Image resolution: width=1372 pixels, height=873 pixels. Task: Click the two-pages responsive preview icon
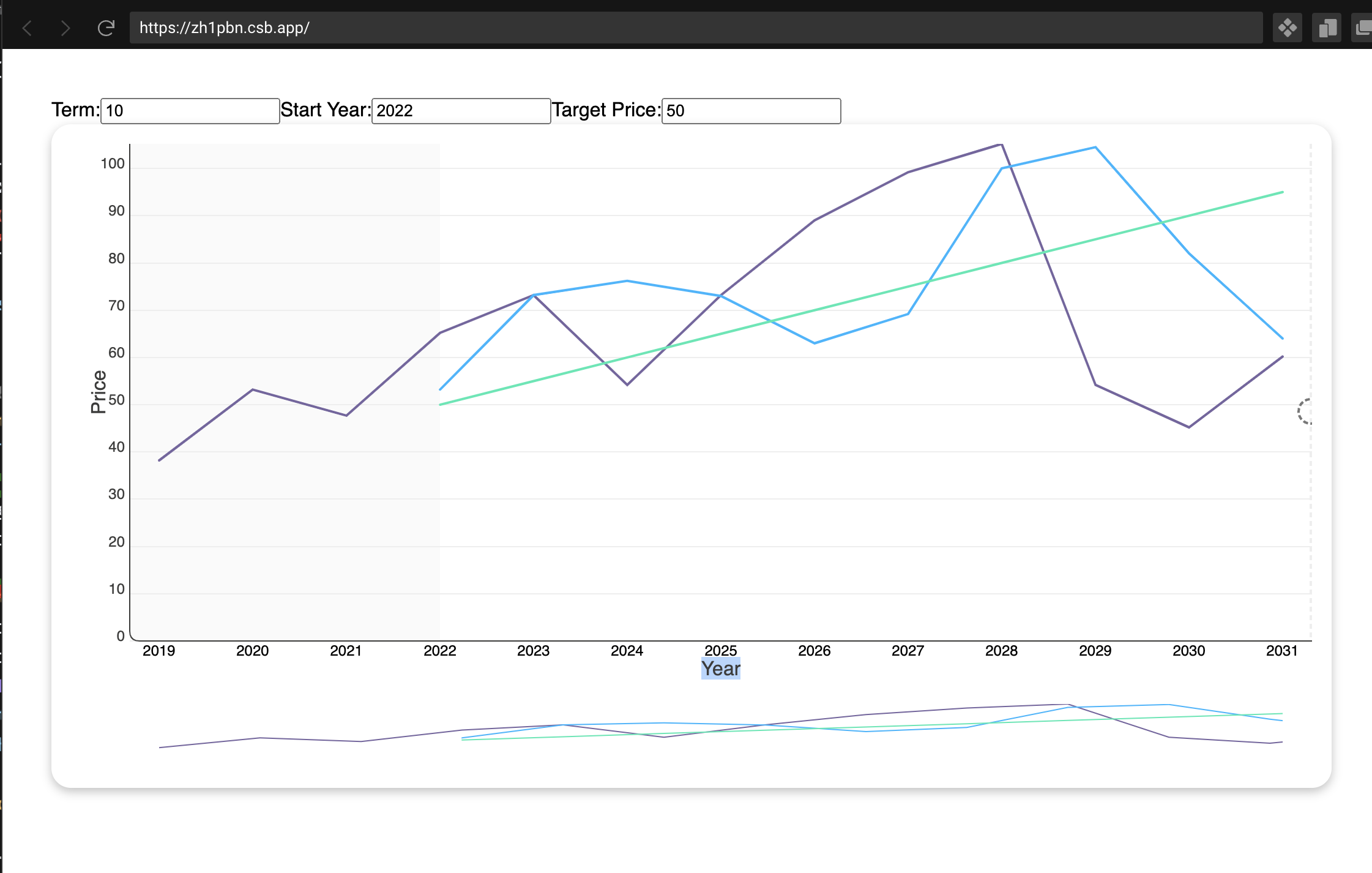click(x=1326, y=28)
